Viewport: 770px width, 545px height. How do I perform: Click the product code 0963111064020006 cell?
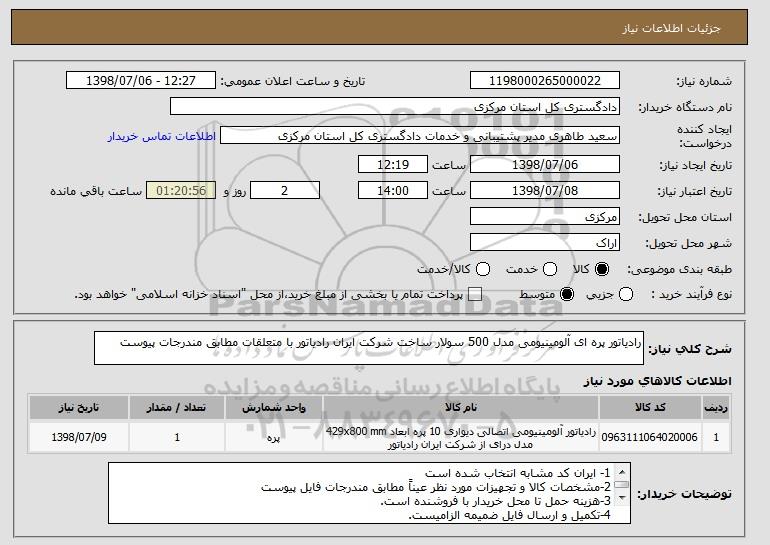tap(650, 437)
